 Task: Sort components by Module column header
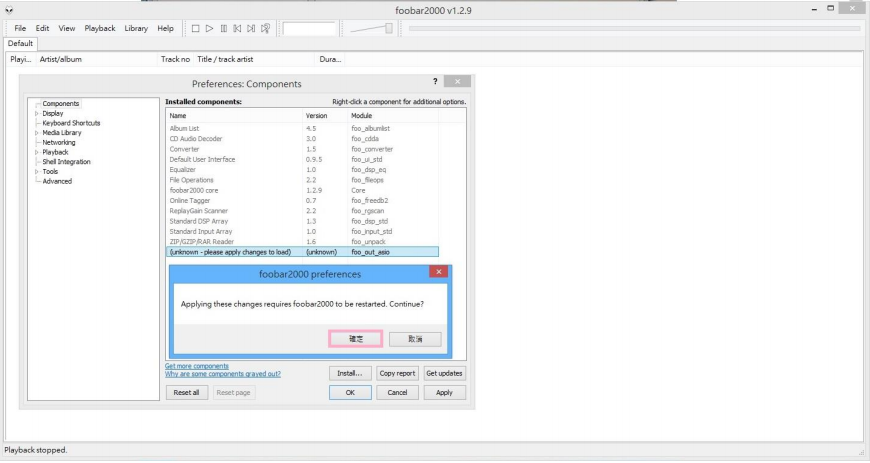click(393, 115)
